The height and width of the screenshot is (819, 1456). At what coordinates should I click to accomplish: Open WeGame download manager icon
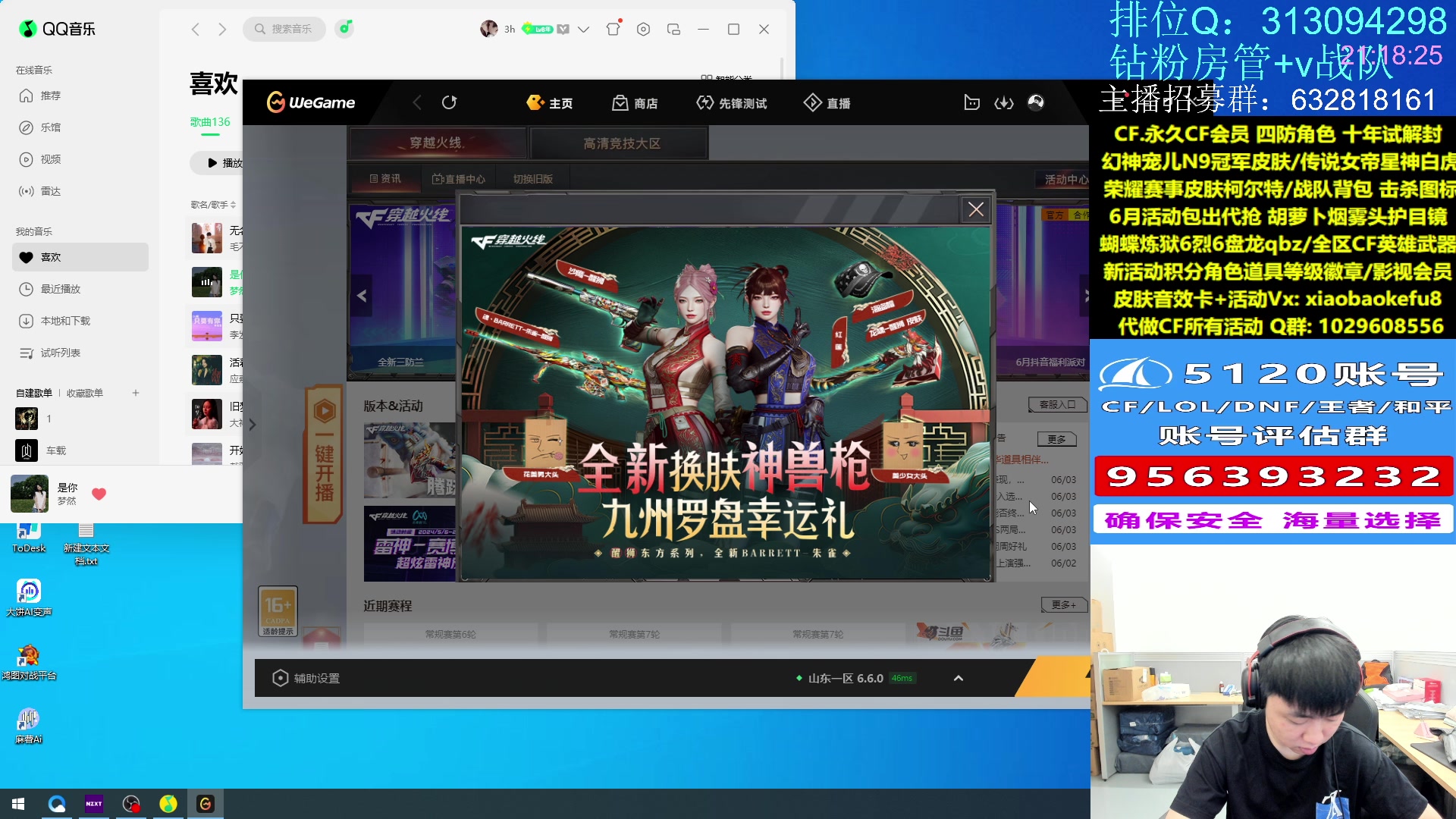point(1004,102)
